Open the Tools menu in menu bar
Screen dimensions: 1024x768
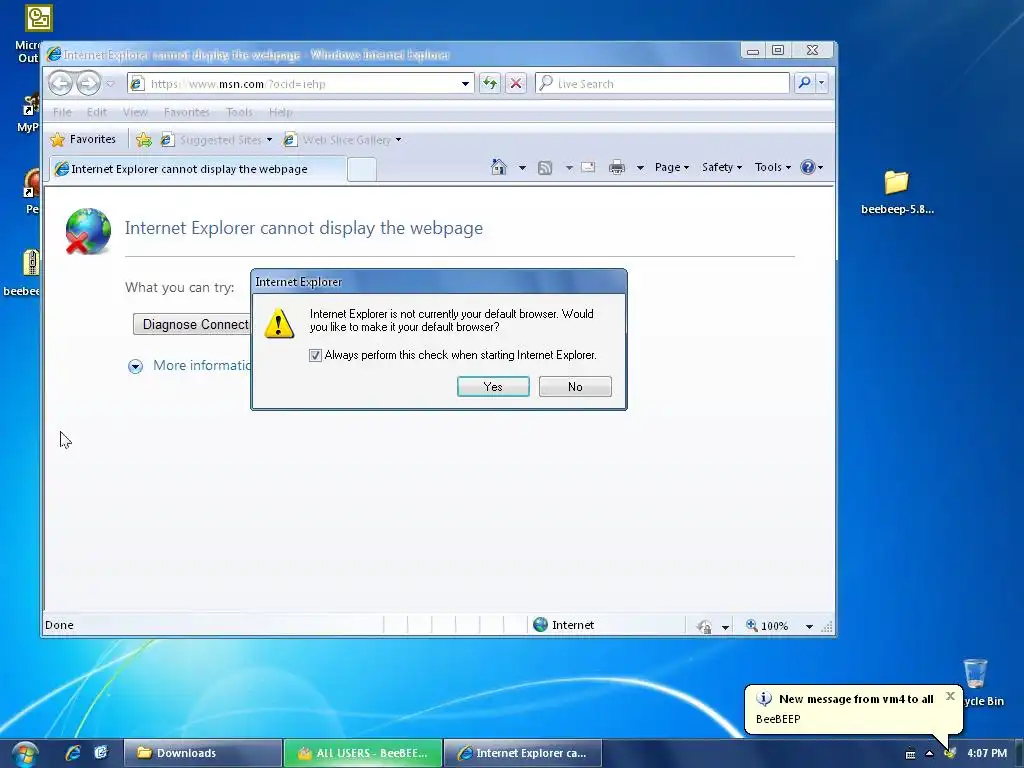239,112
